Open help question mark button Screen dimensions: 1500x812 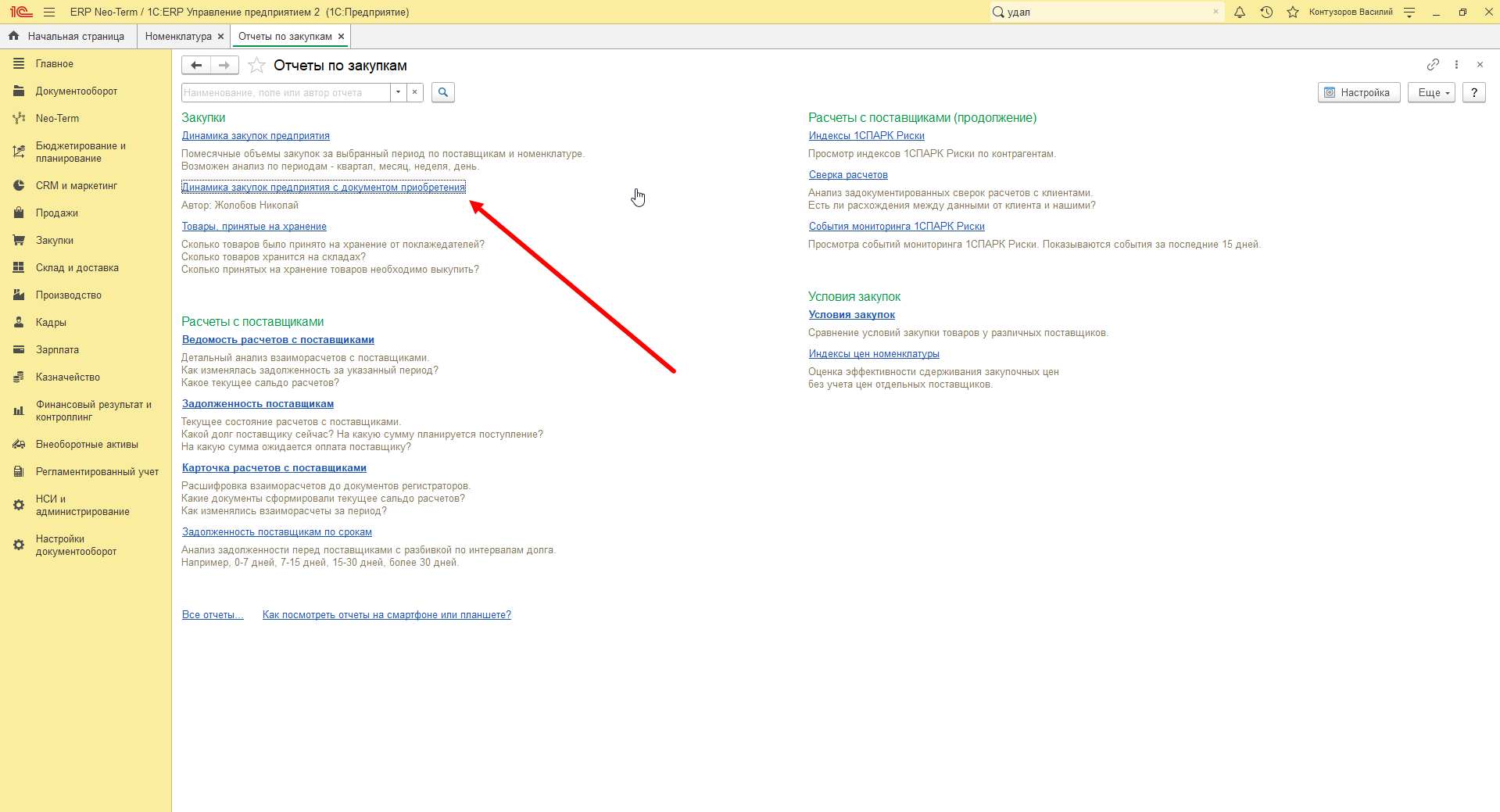point(1474,92)
